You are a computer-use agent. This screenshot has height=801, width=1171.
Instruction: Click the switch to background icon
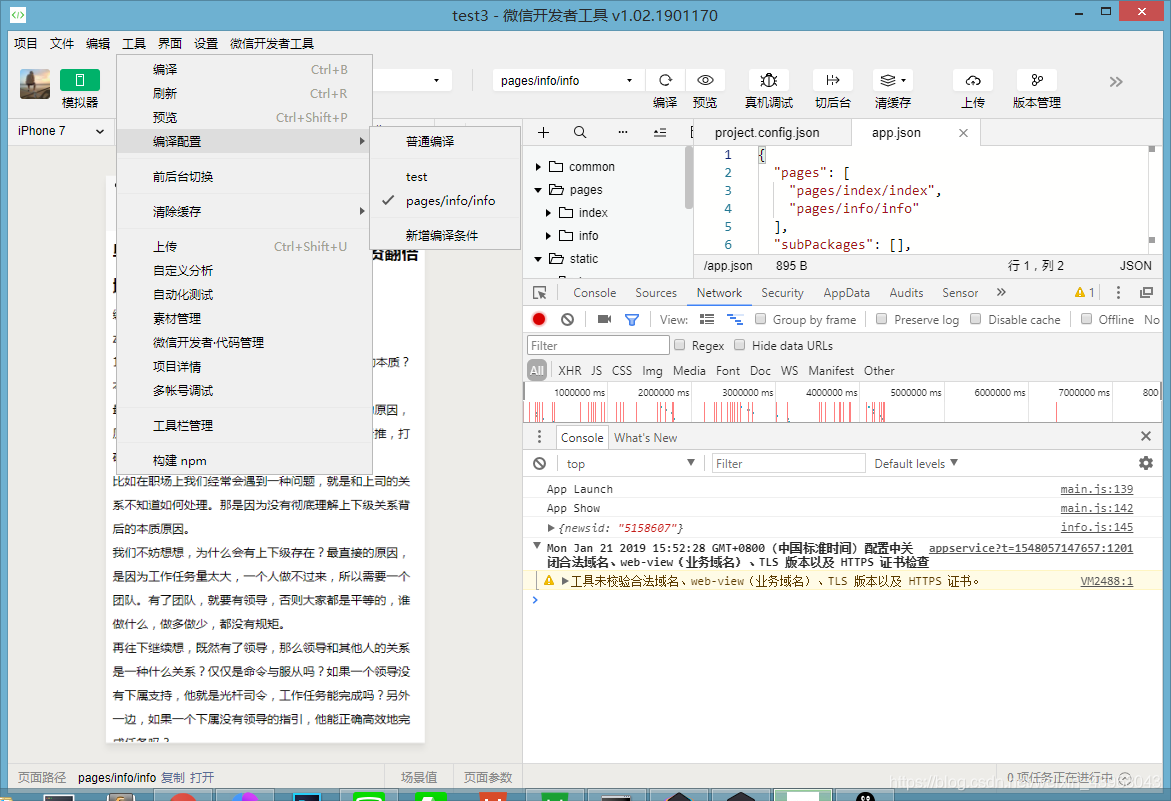point(833,80)
